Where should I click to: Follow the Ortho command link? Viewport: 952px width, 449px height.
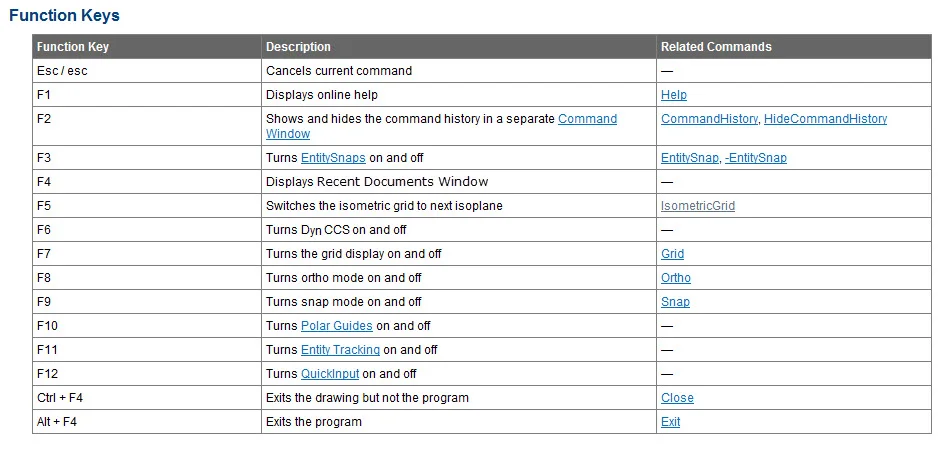point(675,278)
